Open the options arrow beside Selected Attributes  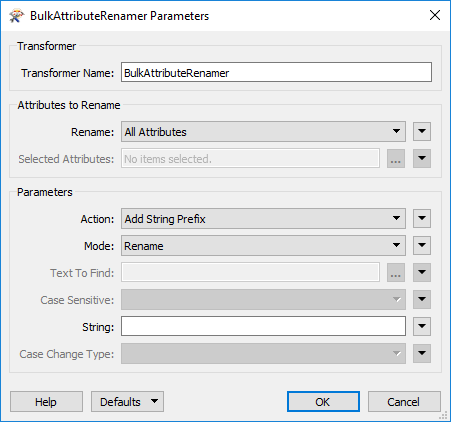(x=422, y=158)
